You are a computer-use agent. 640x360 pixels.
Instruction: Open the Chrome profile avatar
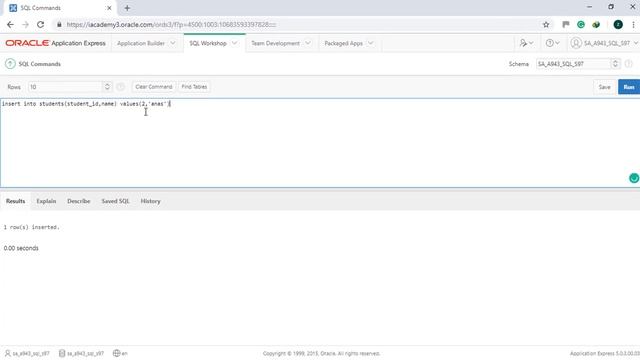tap(618, 24)
